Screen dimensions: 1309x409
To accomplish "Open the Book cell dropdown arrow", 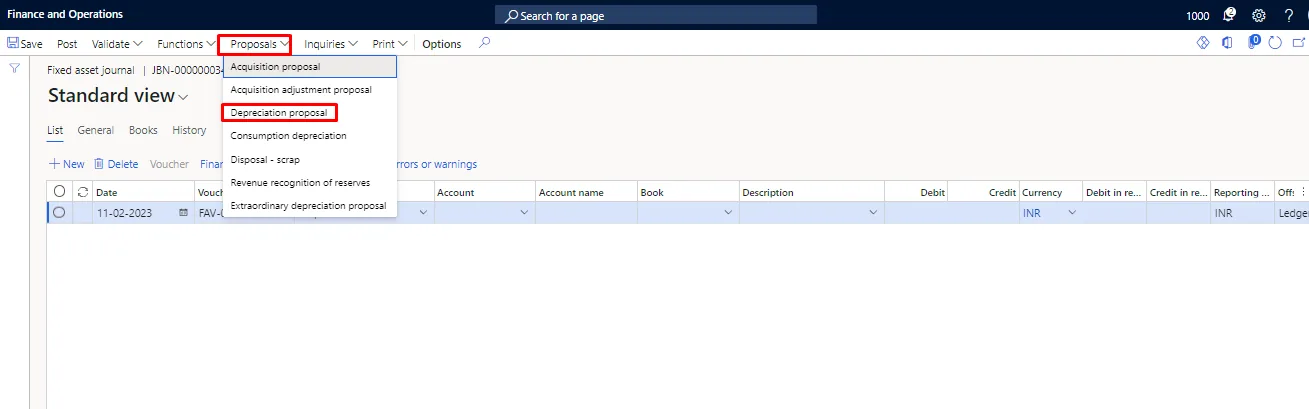I will (x=727, y=213).
